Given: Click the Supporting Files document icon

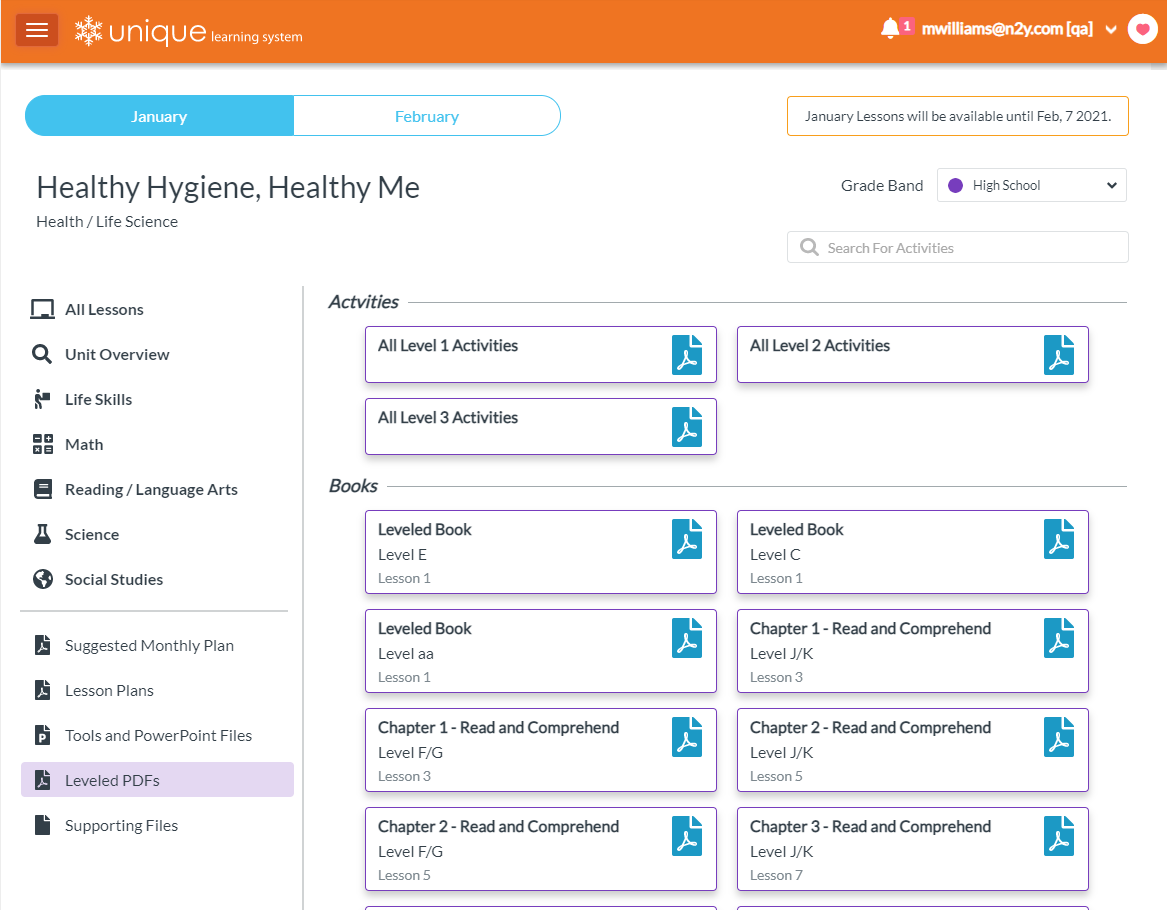Looking at the screenshot, I should click(42, 825).
